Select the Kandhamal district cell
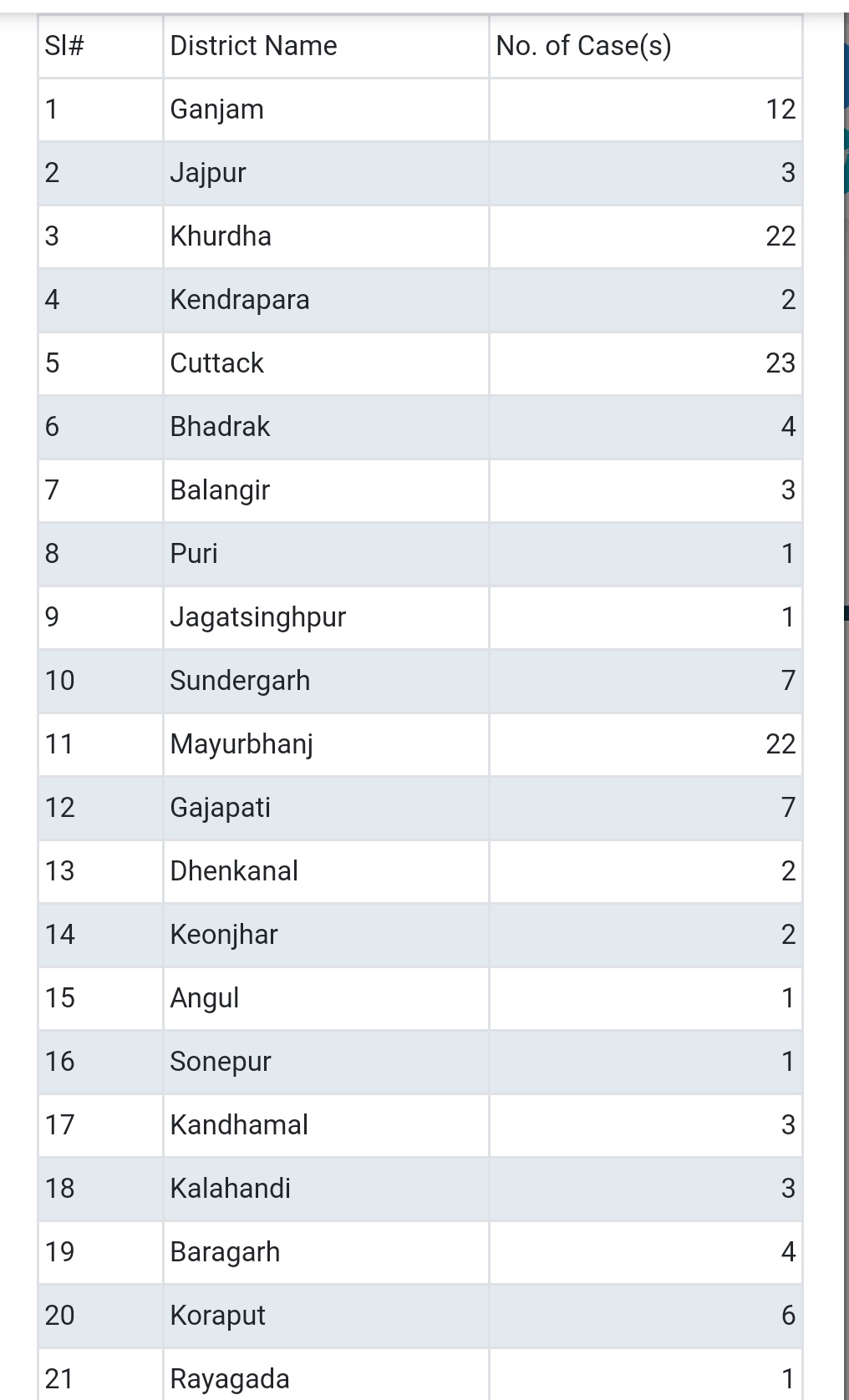 coord(239,1125)
